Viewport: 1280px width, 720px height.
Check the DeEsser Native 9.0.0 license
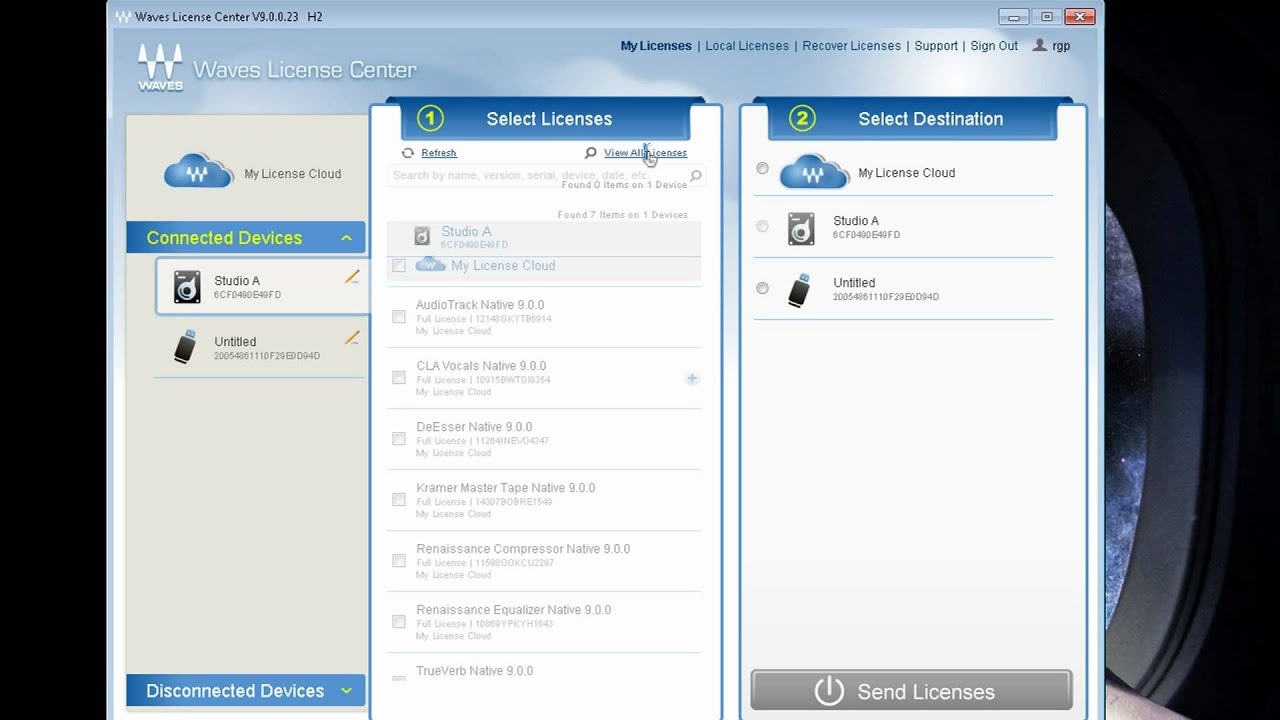399,439
